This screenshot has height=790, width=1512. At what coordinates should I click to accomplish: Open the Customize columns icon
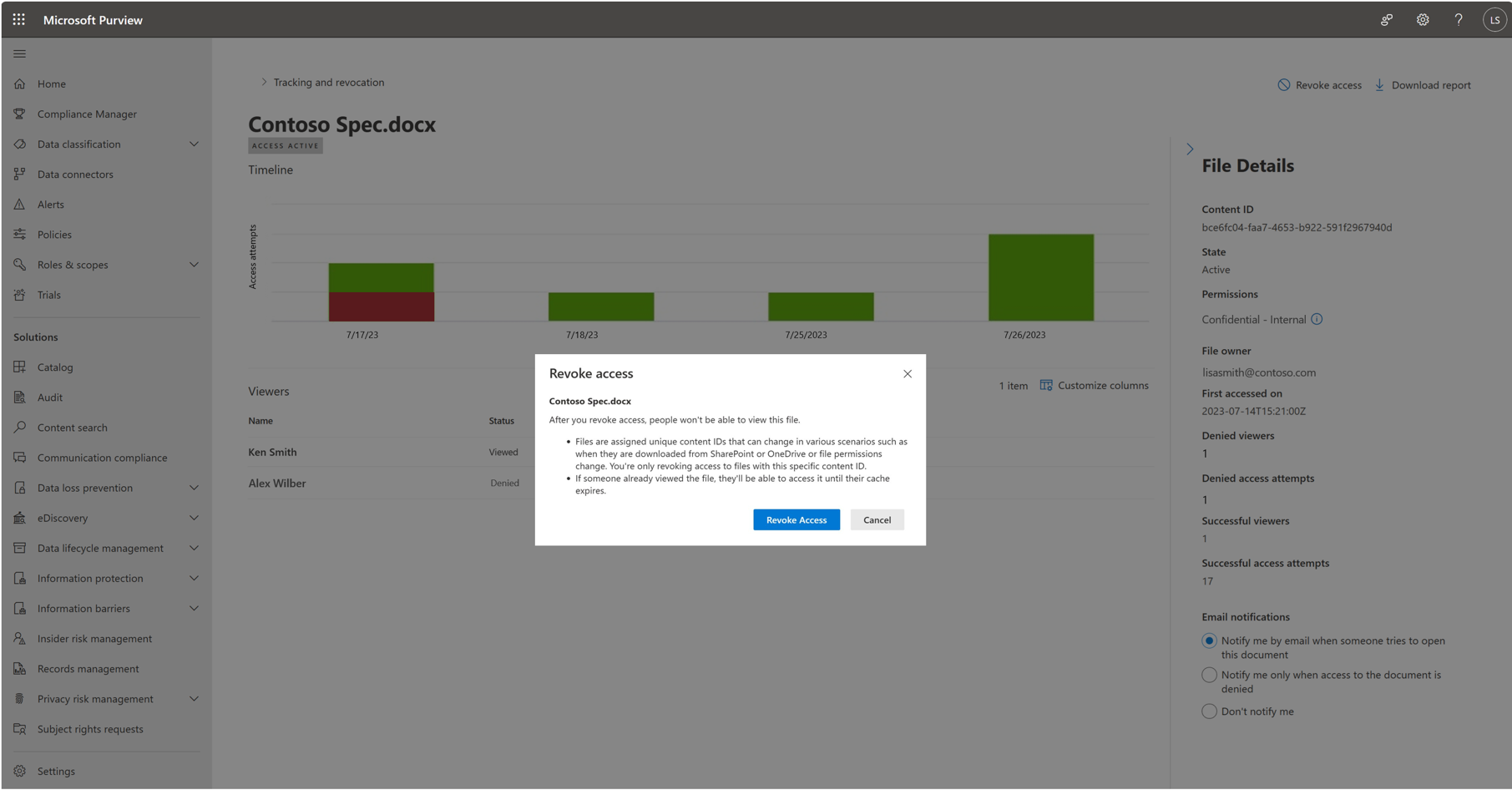tap(1044, 385)
